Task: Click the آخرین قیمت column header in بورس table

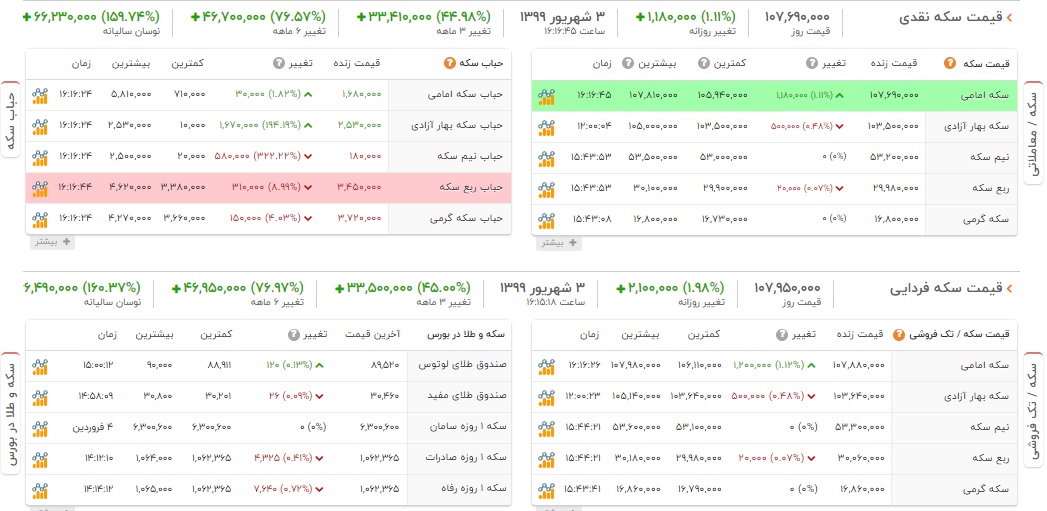Action: click(x=373, y=334)
